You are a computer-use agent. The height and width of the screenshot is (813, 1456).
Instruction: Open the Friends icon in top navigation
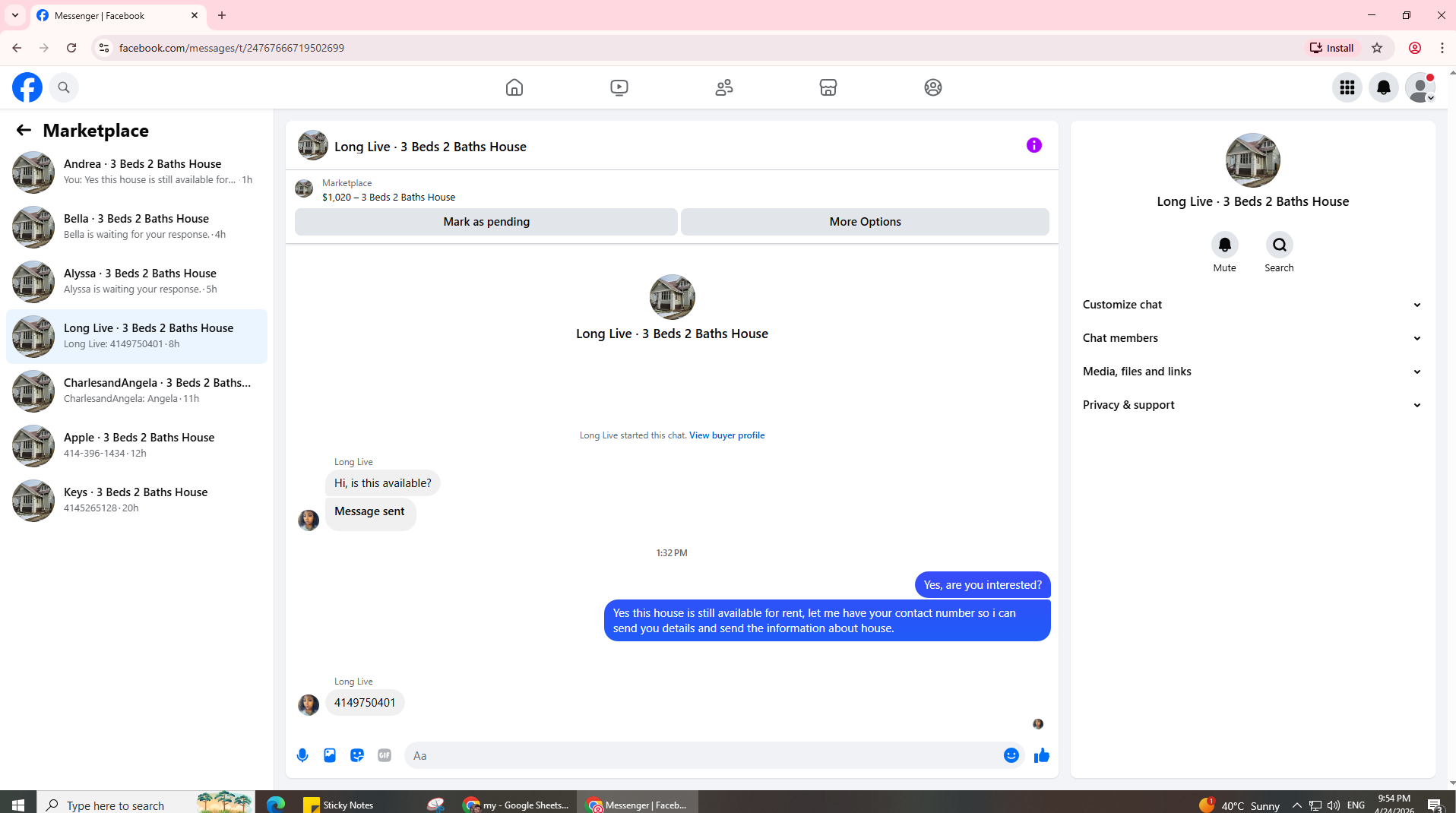[724, 87]
